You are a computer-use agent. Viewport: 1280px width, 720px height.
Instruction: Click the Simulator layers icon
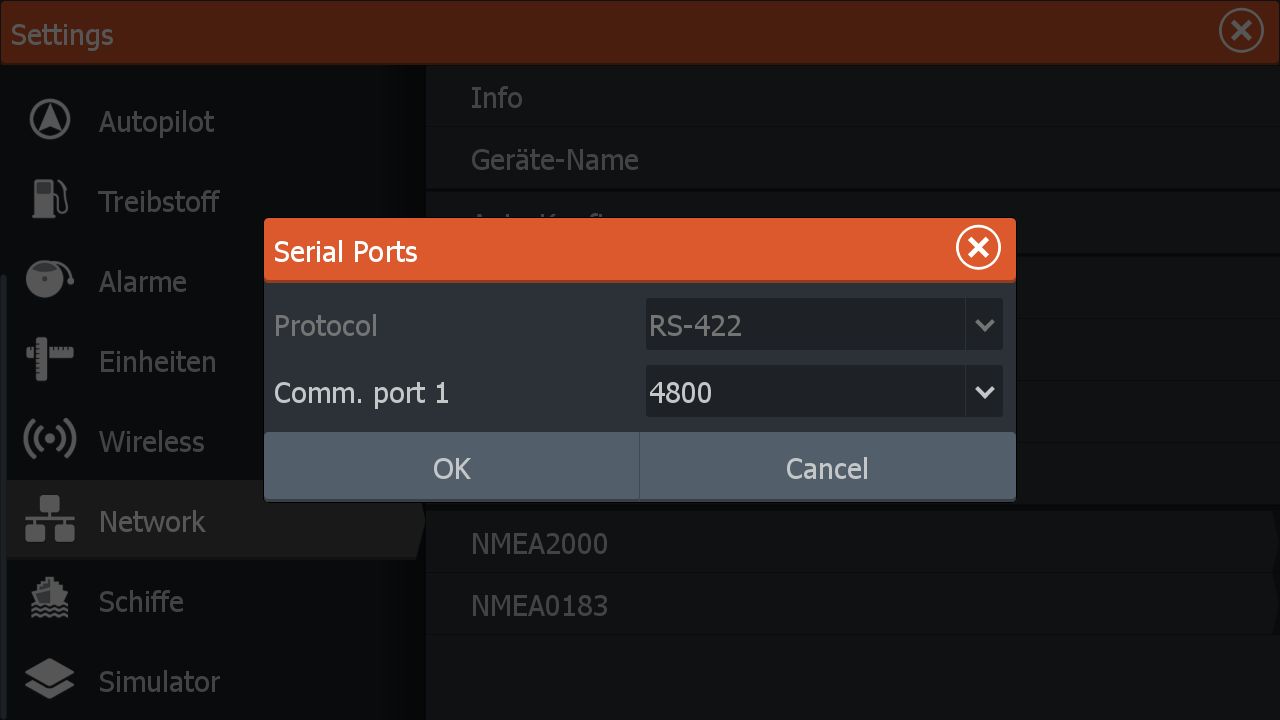[x=49, y=680]
